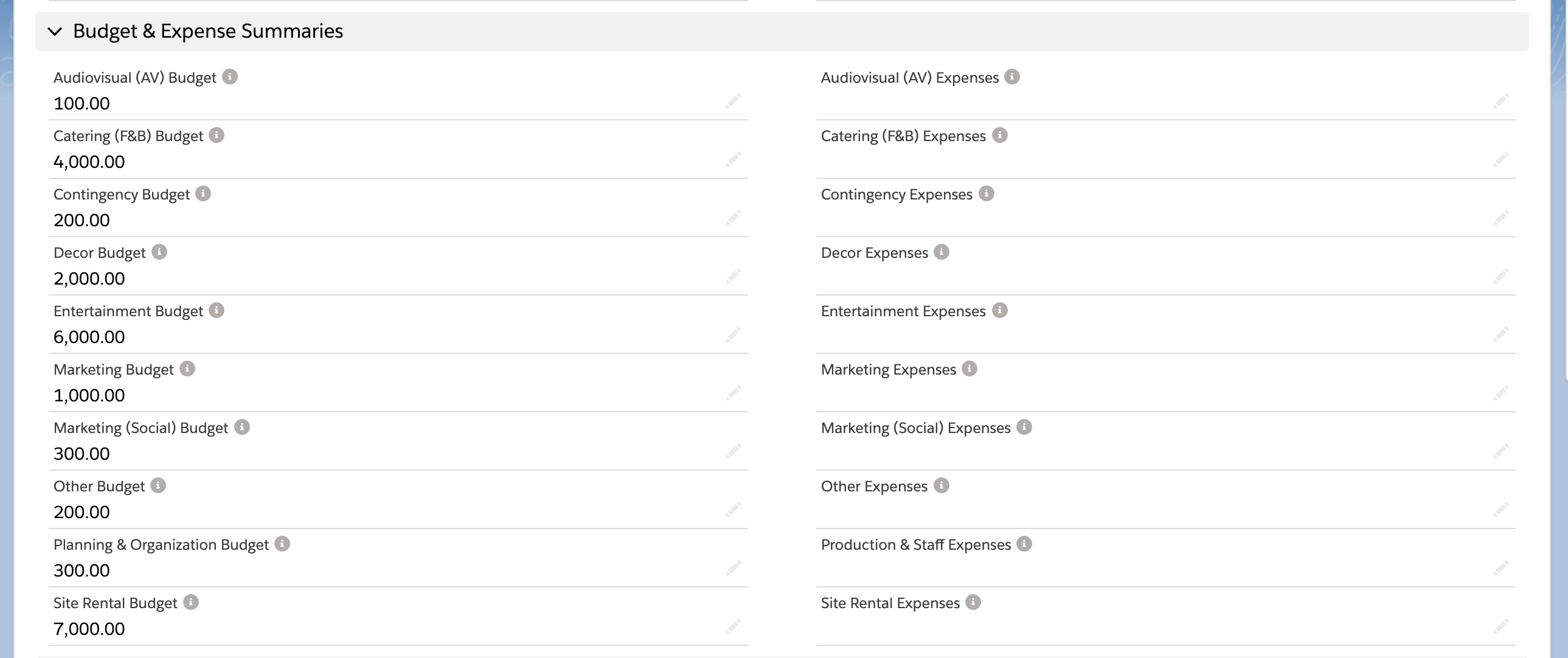Edit Marketing (Social) Budget pencil icon
The height and width of the screenshot is (658, 1568).
click(x=733, y=451)
